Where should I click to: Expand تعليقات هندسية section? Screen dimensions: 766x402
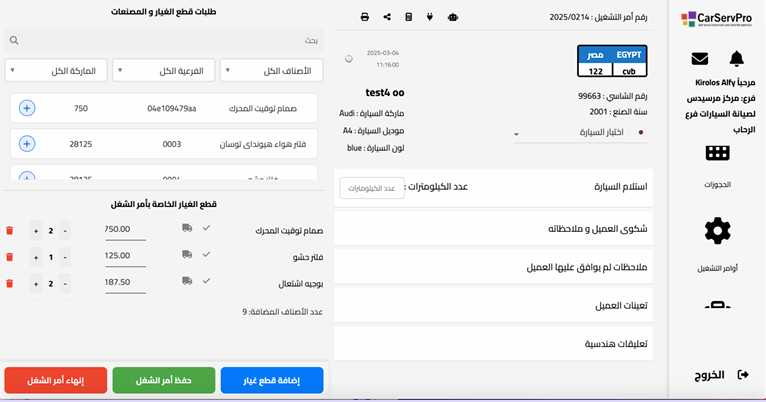coord(493,344)
